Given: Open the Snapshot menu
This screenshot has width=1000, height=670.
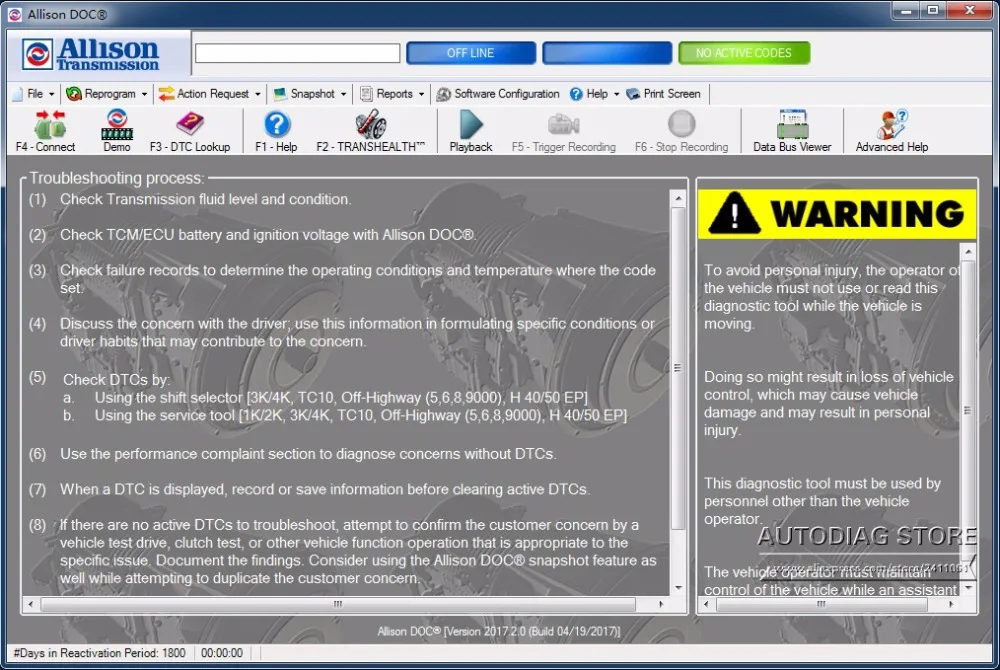Looking at the screenshot, I should point(311,94).
